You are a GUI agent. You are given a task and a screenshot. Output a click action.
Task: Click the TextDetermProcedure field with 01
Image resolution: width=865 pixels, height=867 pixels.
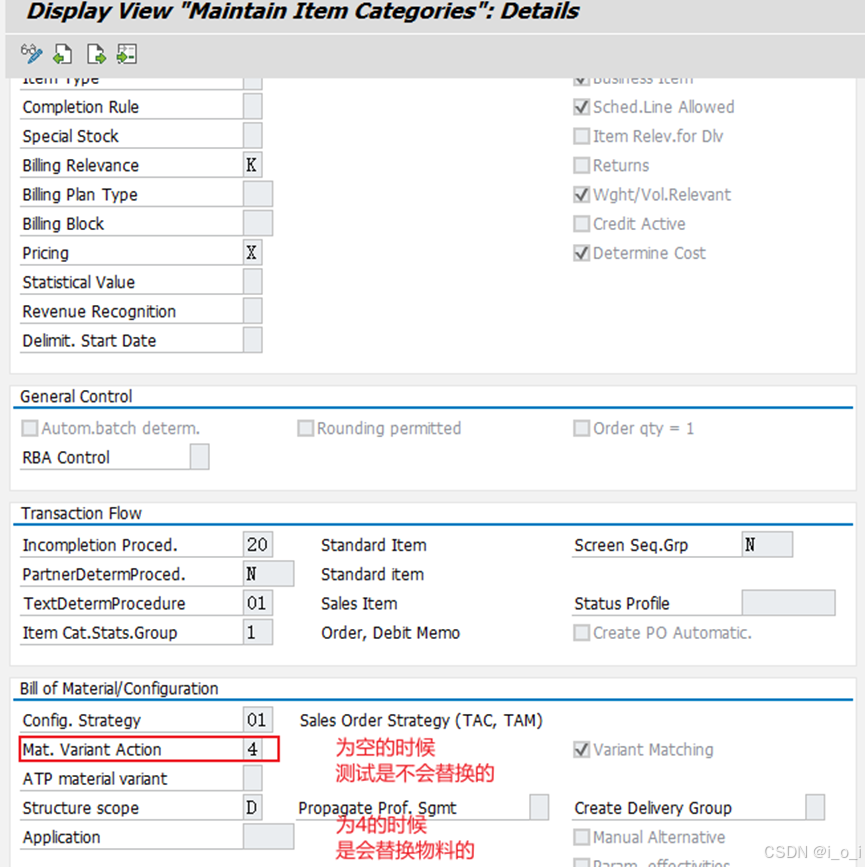[258, 603]
